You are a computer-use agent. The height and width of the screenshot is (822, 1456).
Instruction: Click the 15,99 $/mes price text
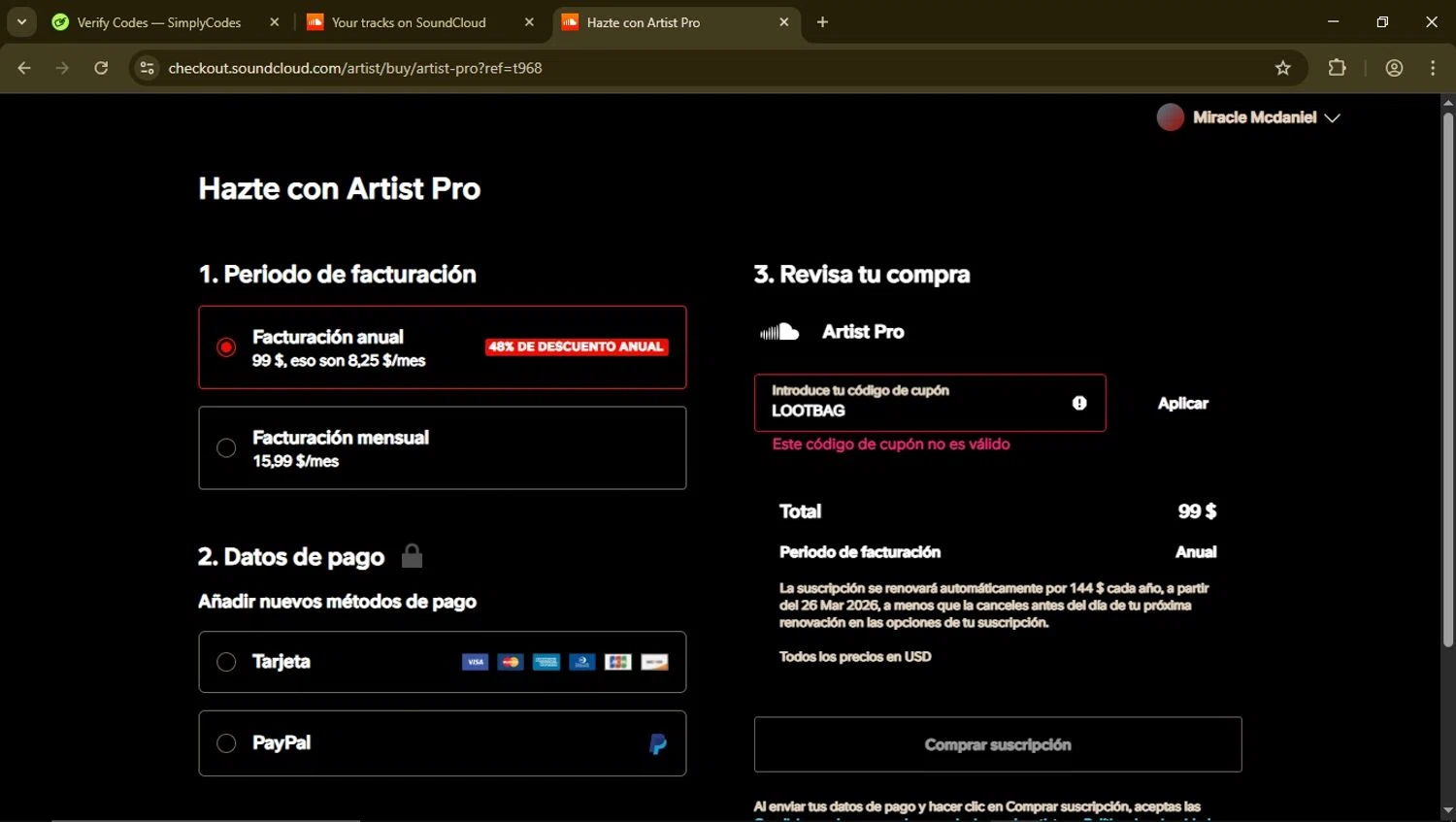tap(296, 462)
